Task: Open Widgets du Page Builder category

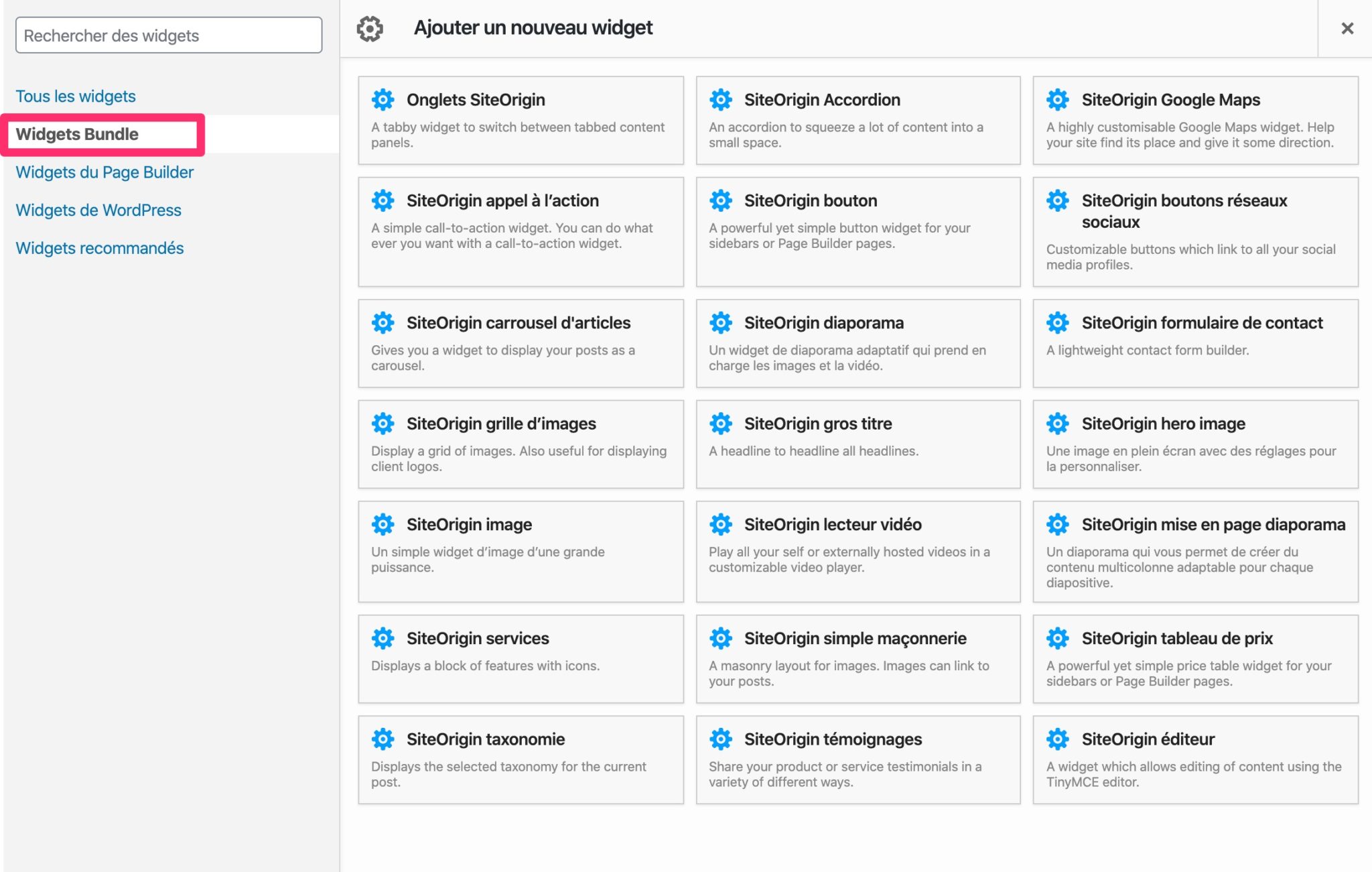Action: click(x=105, y=172)
